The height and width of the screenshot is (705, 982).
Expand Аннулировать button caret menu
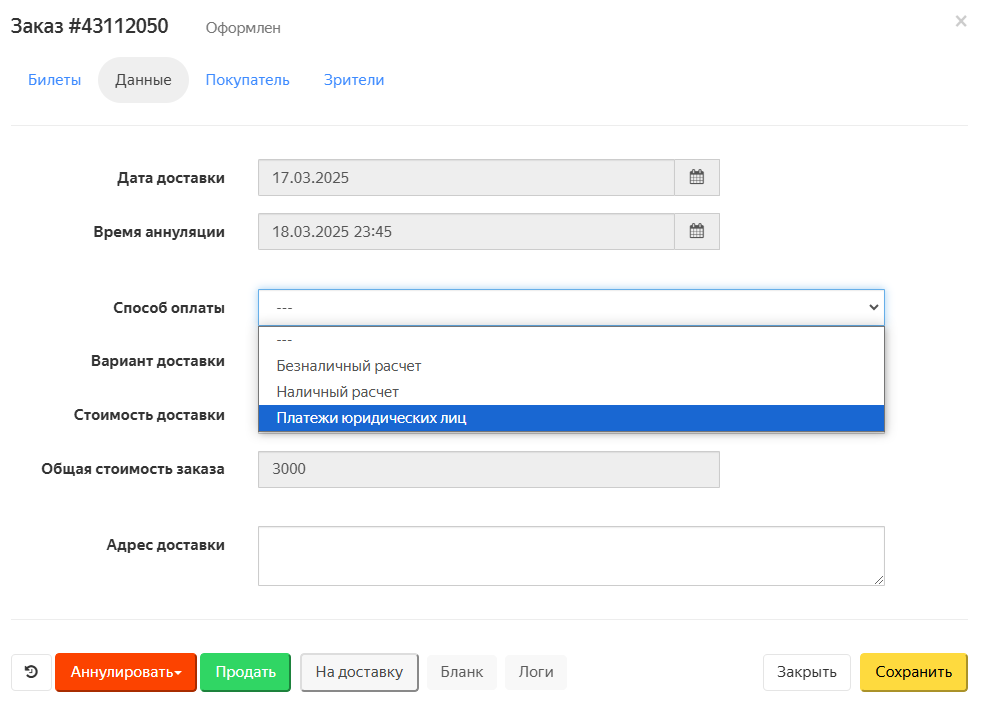click(178, 672)
